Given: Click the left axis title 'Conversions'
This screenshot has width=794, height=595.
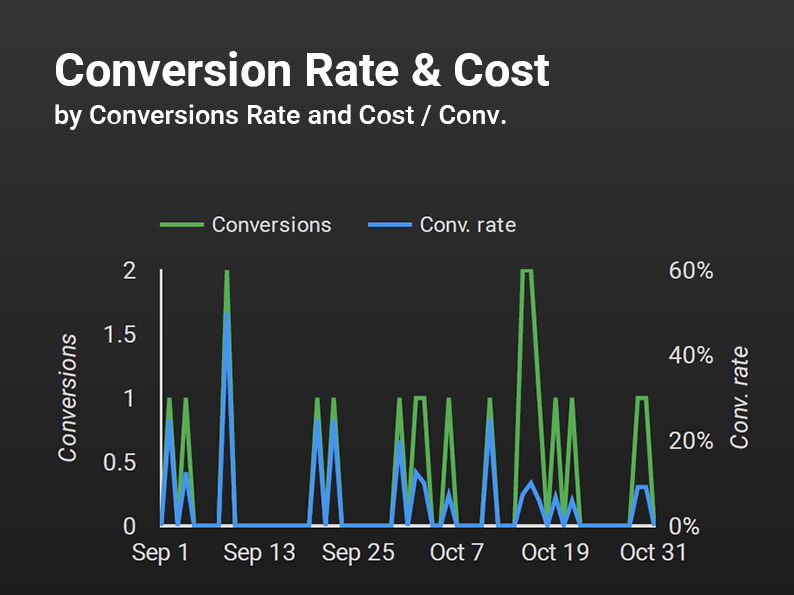Looking at the screenshot, I should coord(68,398).
